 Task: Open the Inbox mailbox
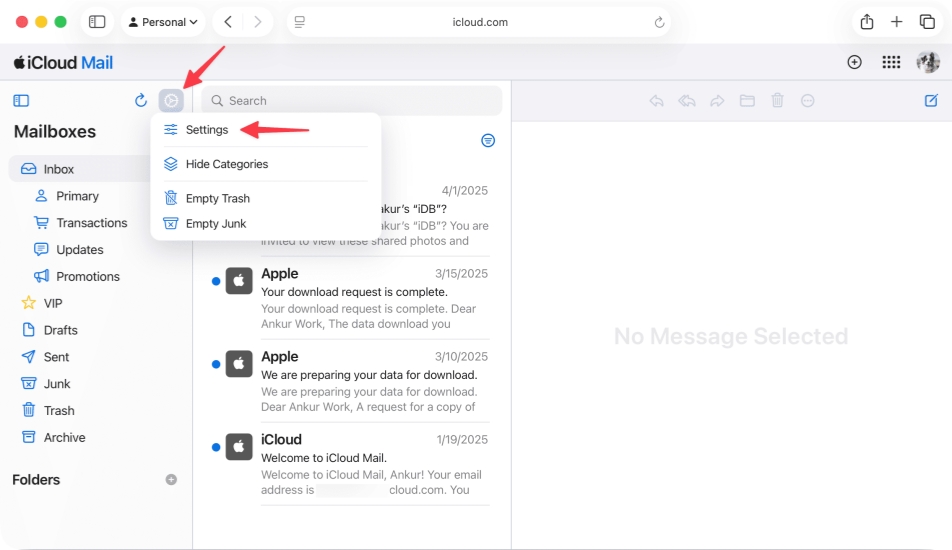pyautogui.click(x=79, y=169)
